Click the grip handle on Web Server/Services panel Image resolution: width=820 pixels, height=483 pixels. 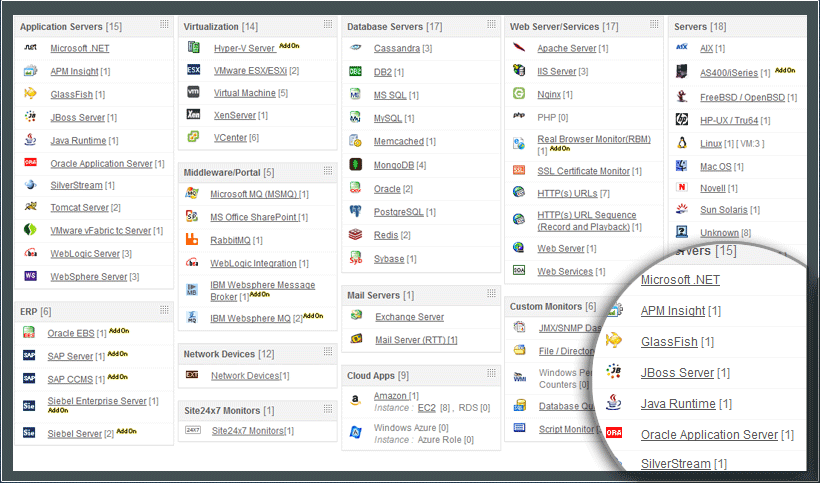(x=654, y=25)
